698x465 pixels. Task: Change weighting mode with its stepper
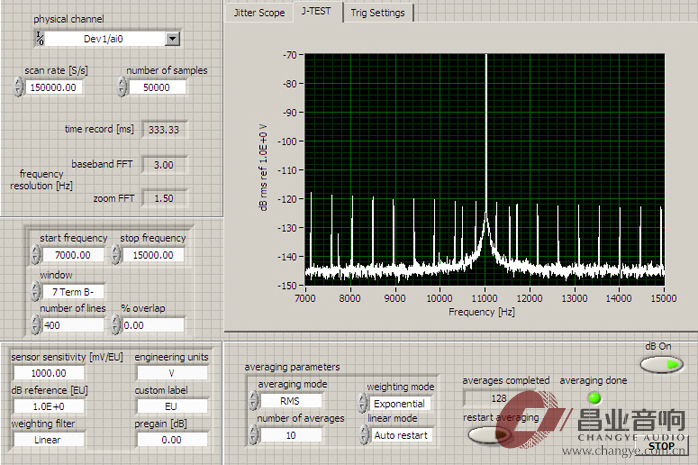point(363,403)
